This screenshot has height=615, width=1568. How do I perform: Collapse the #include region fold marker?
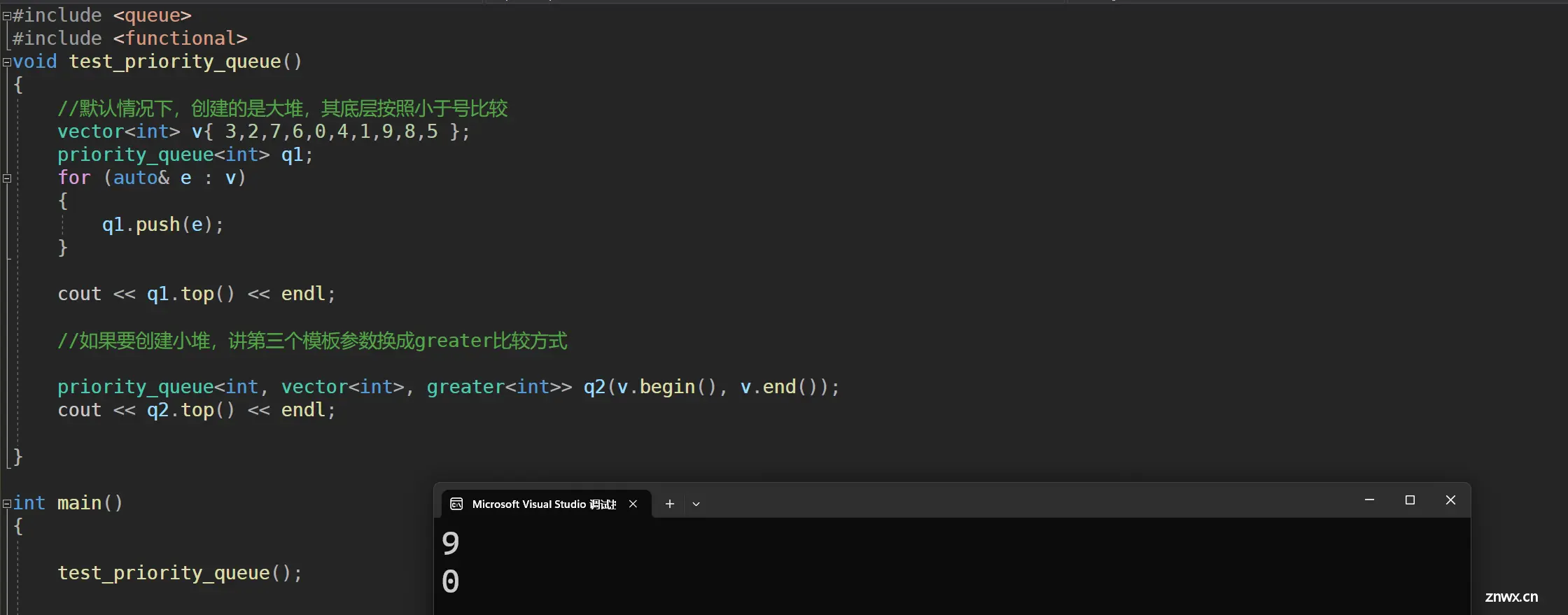6,15
